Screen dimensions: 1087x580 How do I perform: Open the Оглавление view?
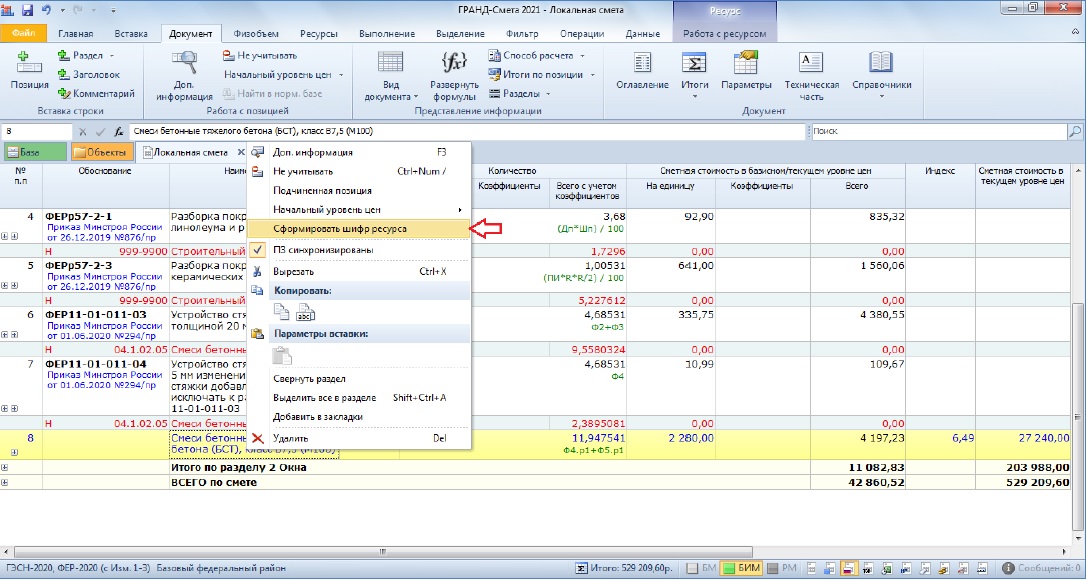pos(642,71)
